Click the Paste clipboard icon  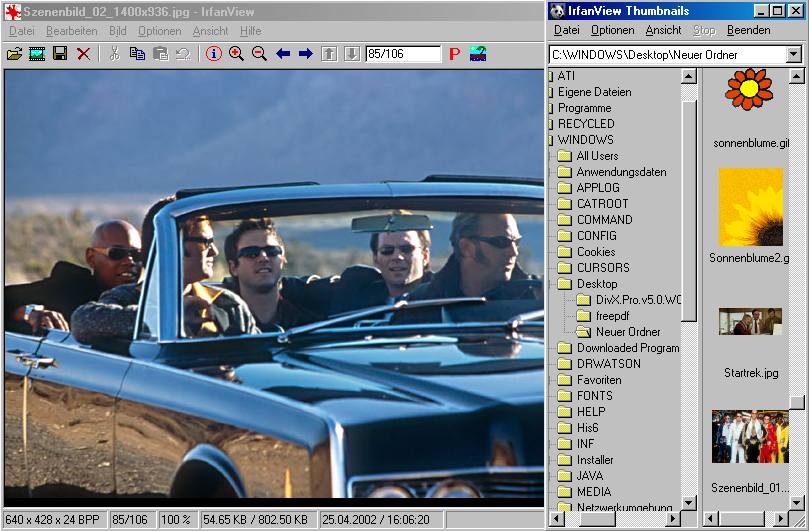tap(160, 54)
